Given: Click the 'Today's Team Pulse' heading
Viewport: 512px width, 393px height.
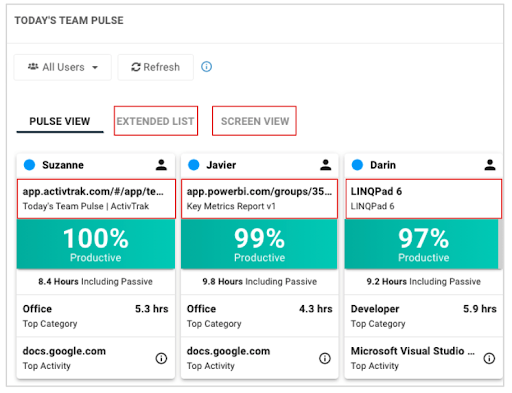Looking at the screenshot, I should coord(69,21).
